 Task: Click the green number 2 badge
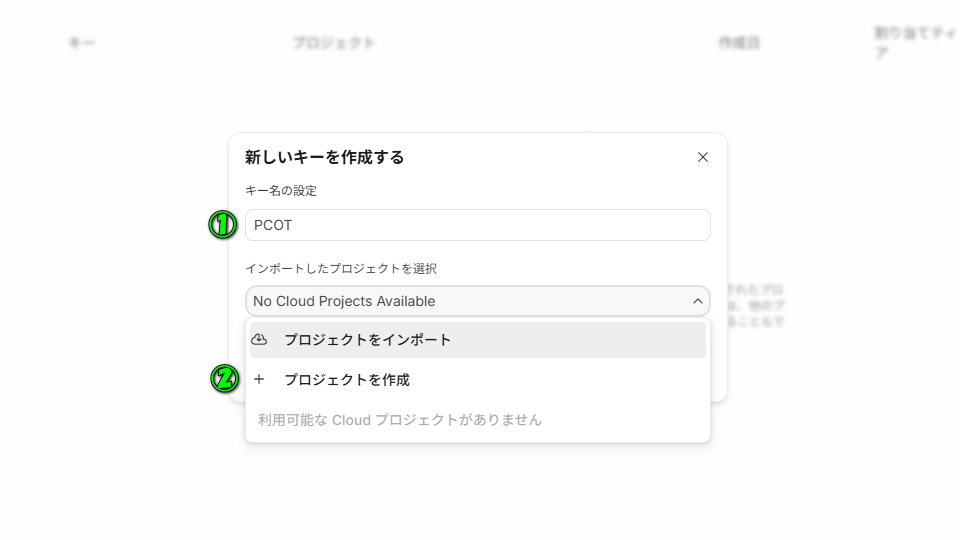(x=225, y=379)
